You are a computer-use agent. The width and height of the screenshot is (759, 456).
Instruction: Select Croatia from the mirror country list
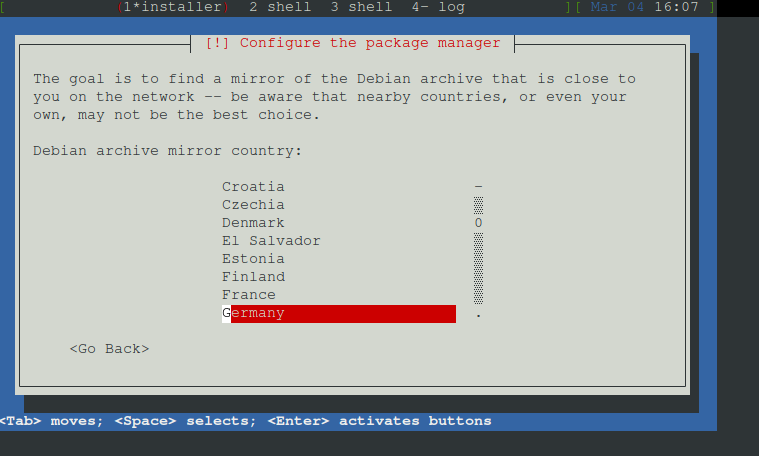click(253, 187)
